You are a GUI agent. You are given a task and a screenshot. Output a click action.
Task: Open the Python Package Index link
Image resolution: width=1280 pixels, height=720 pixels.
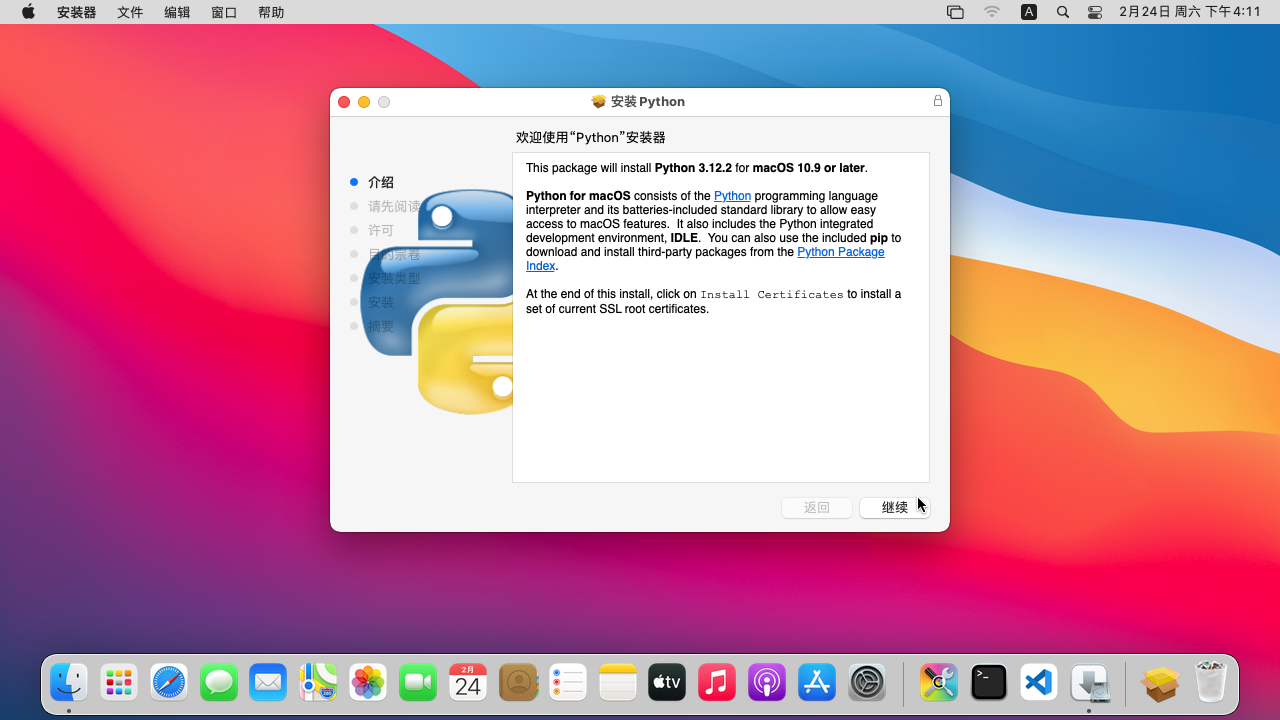[705, 259]
